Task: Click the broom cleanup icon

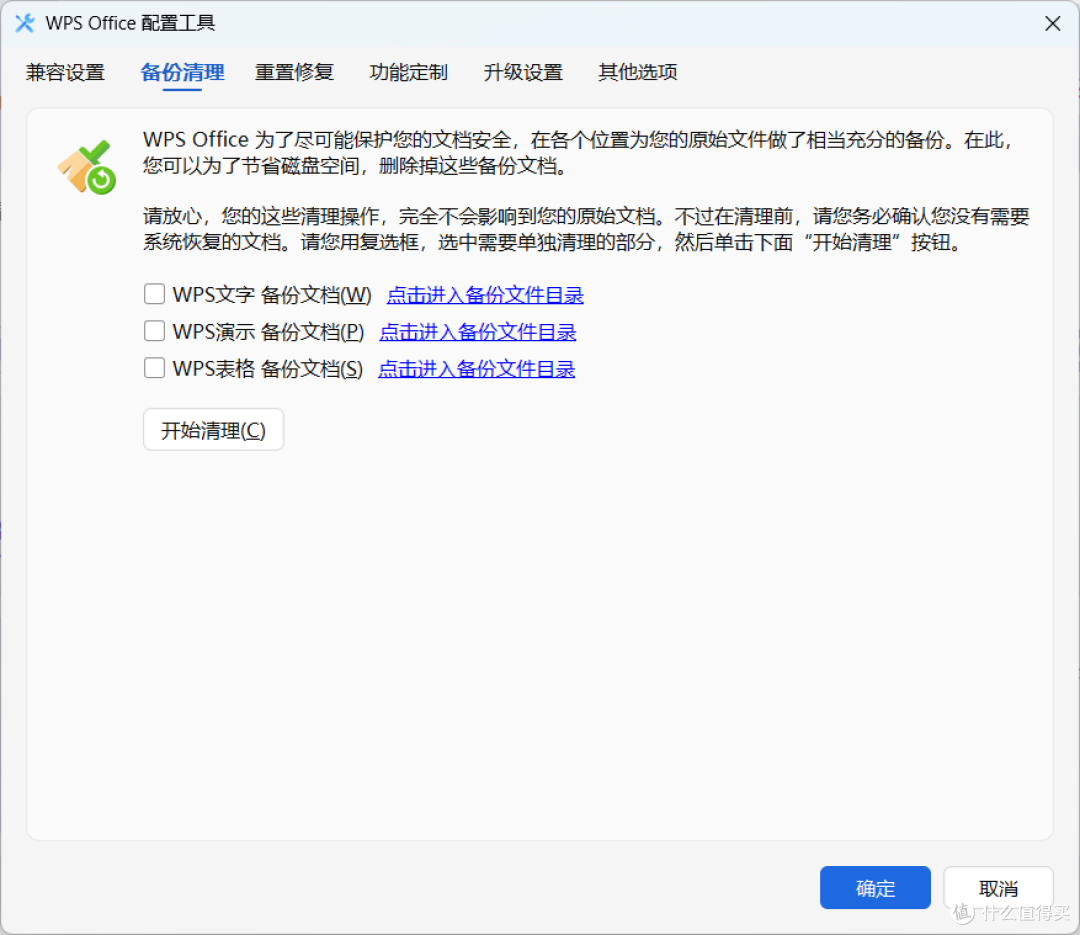Action: click(x=87, y=167)
